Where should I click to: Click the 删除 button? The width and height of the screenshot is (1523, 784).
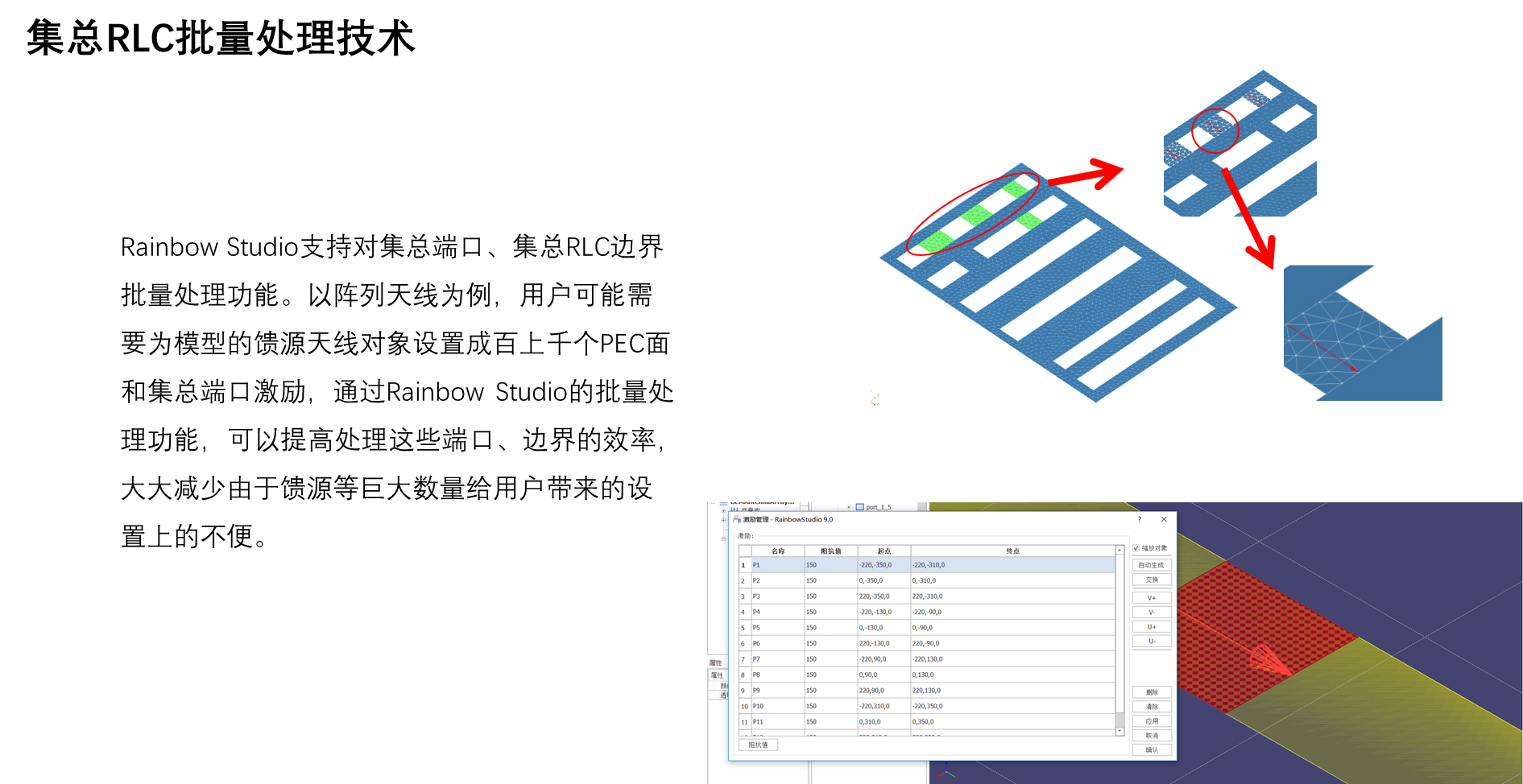1152,692
